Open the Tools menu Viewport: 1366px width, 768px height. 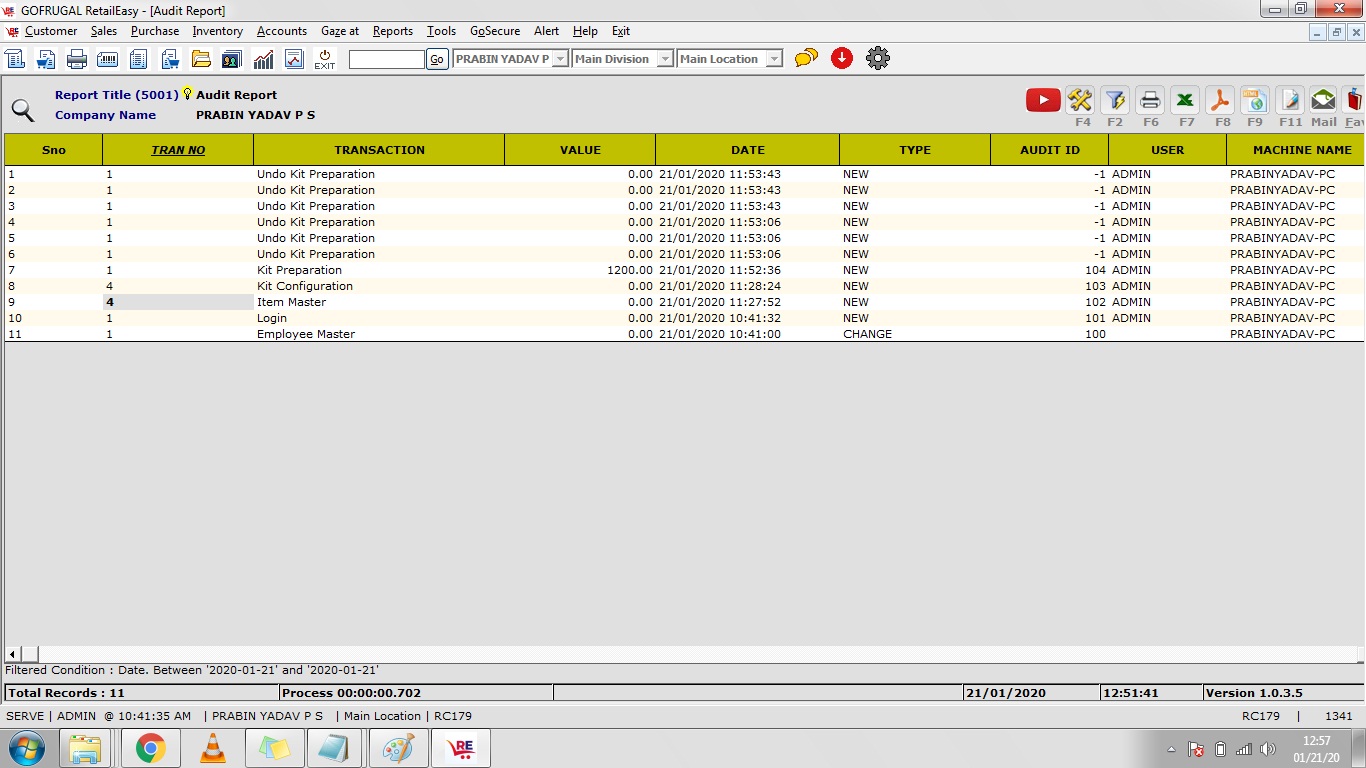coord(441,31)
